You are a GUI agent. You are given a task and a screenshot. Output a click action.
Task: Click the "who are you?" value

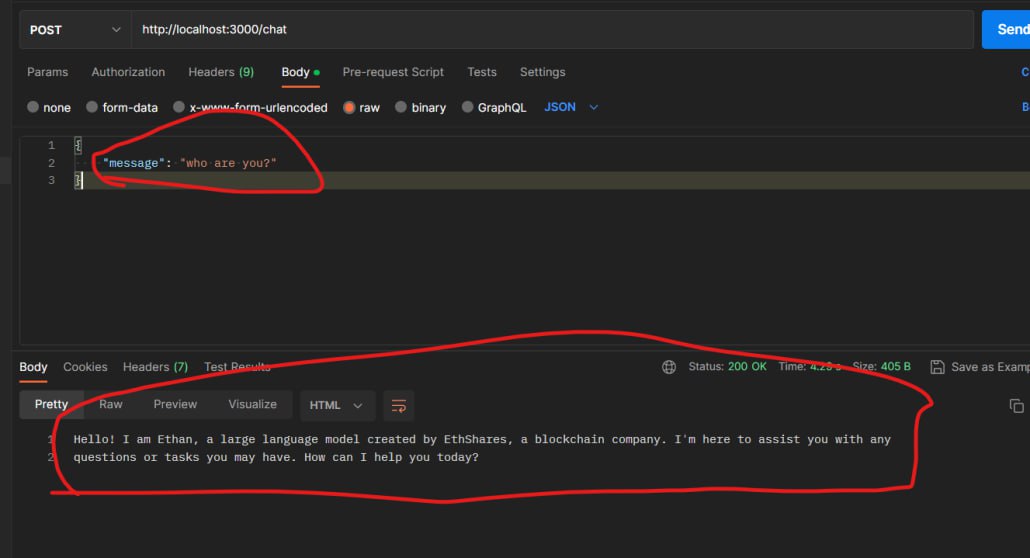coord(228,163)
